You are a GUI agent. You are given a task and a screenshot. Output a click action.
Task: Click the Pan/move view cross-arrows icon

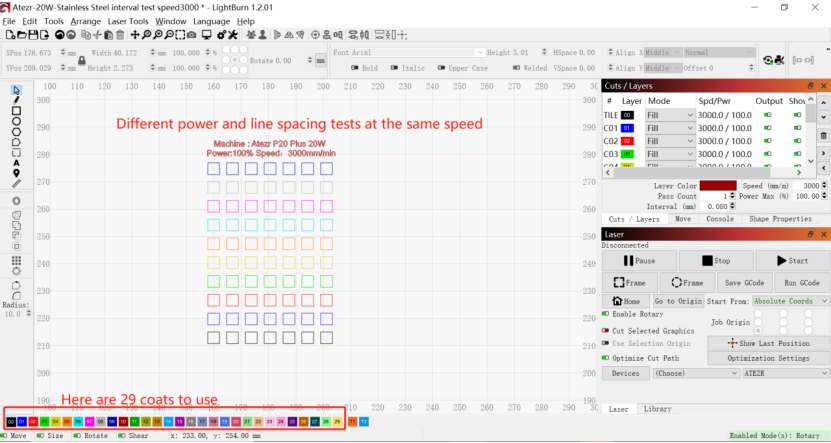click(135, 35)
